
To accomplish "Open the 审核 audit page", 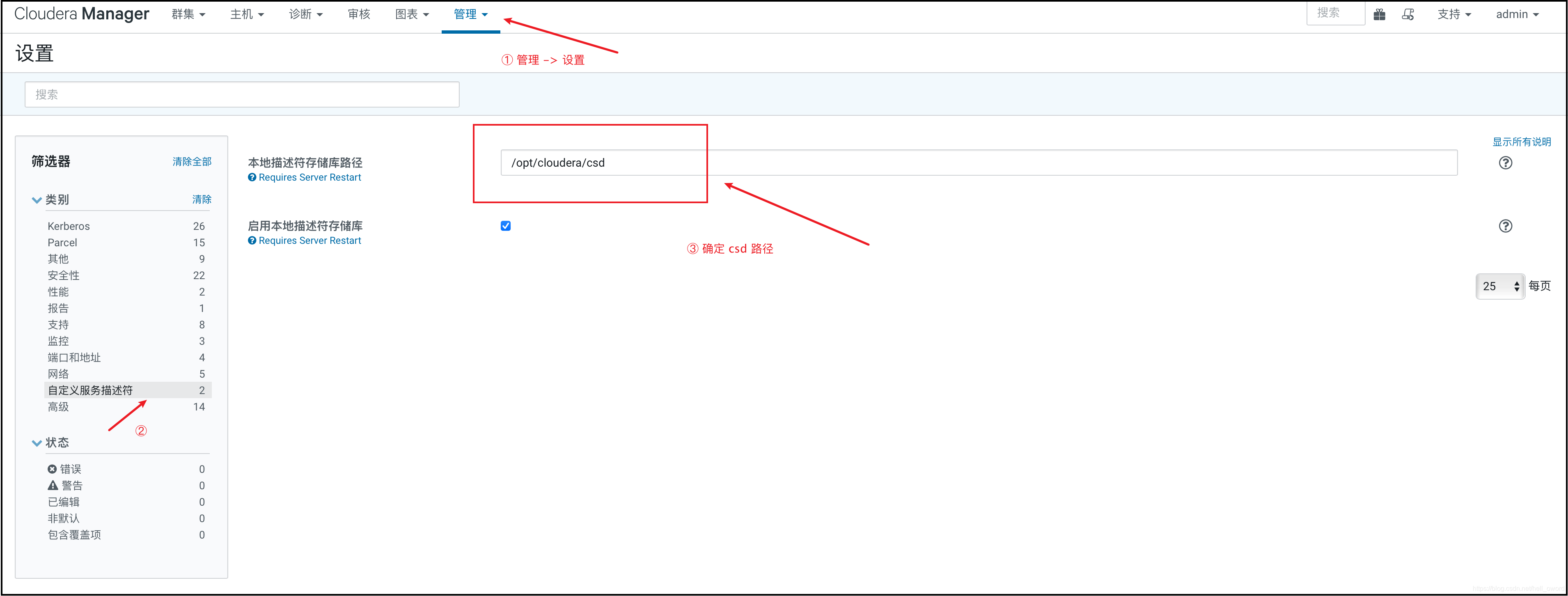I will click(x=358, y=14).
